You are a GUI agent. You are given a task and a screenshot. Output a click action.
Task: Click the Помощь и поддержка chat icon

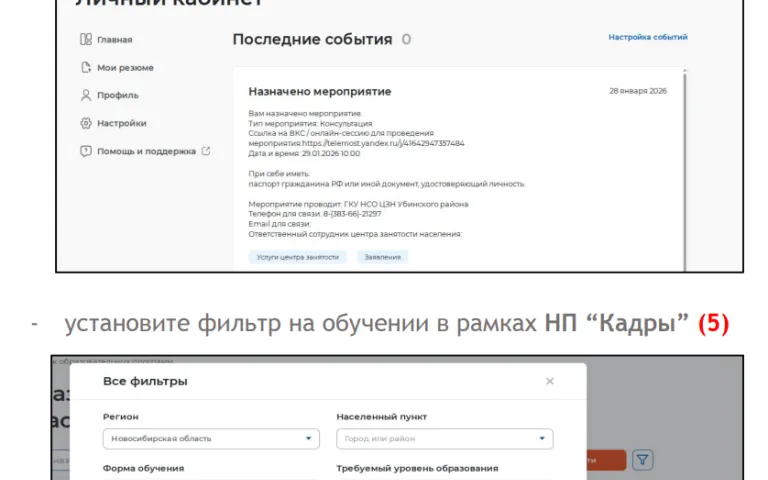pyautogui.click(x=86, y=152)
